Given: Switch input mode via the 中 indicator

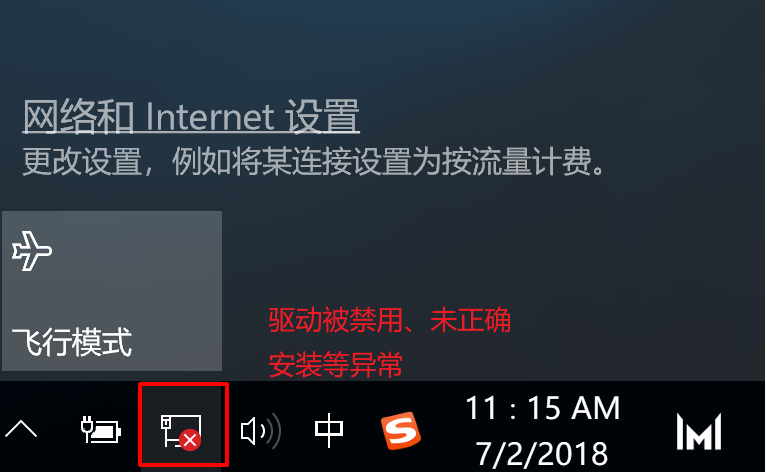Looking at the screenshot, I should [x=329, y=430].
